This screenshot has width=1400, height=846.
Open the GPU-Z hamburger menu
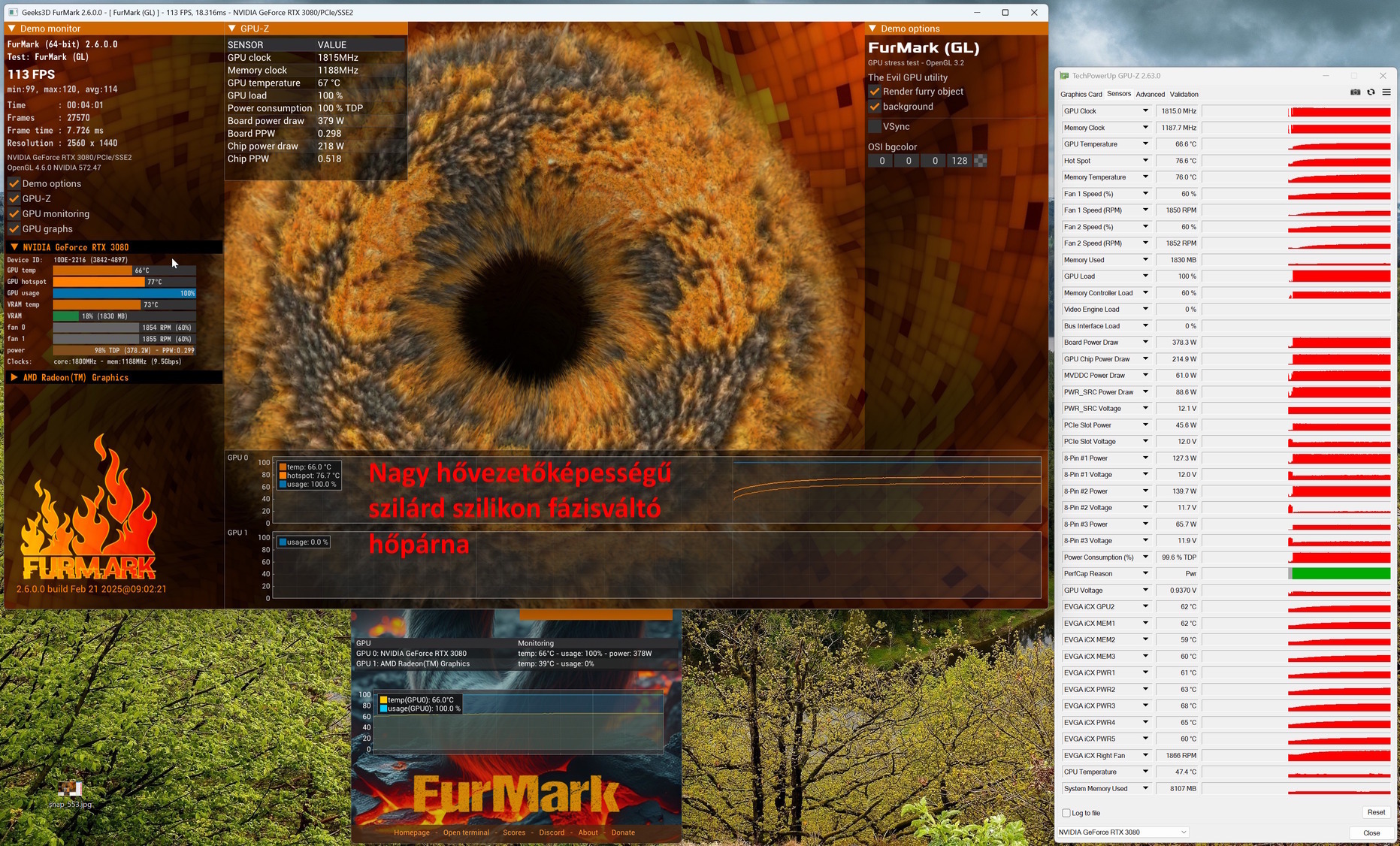tap(1386, 92)
